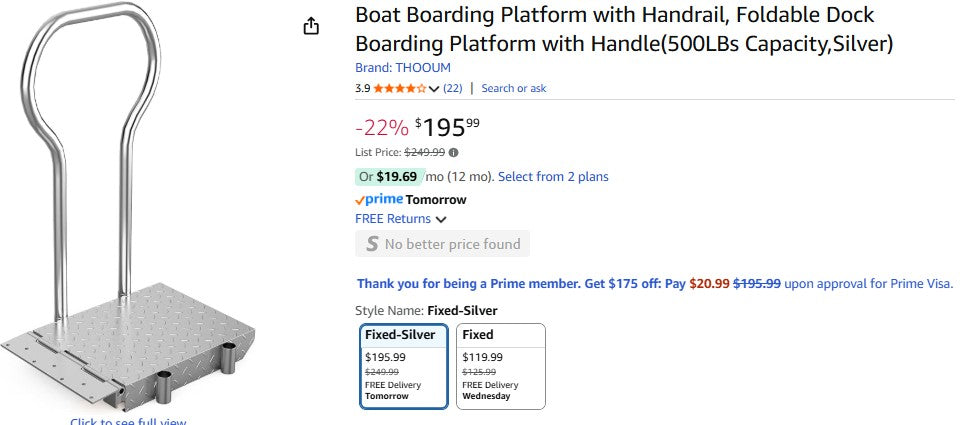962x425 pixels.
Task: Select the Fixed-Silver style option
Action: pyautogui.click(x=403, y=366)
